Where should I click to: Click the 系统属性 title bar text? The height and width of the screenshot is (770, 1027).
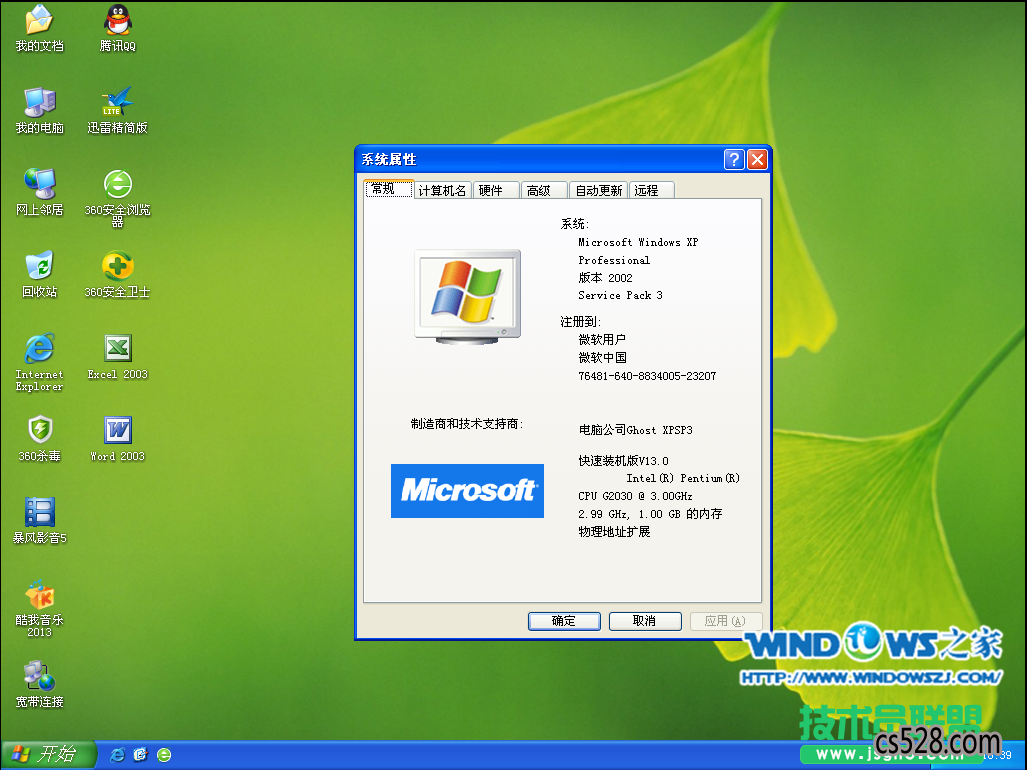coord(389,159)
